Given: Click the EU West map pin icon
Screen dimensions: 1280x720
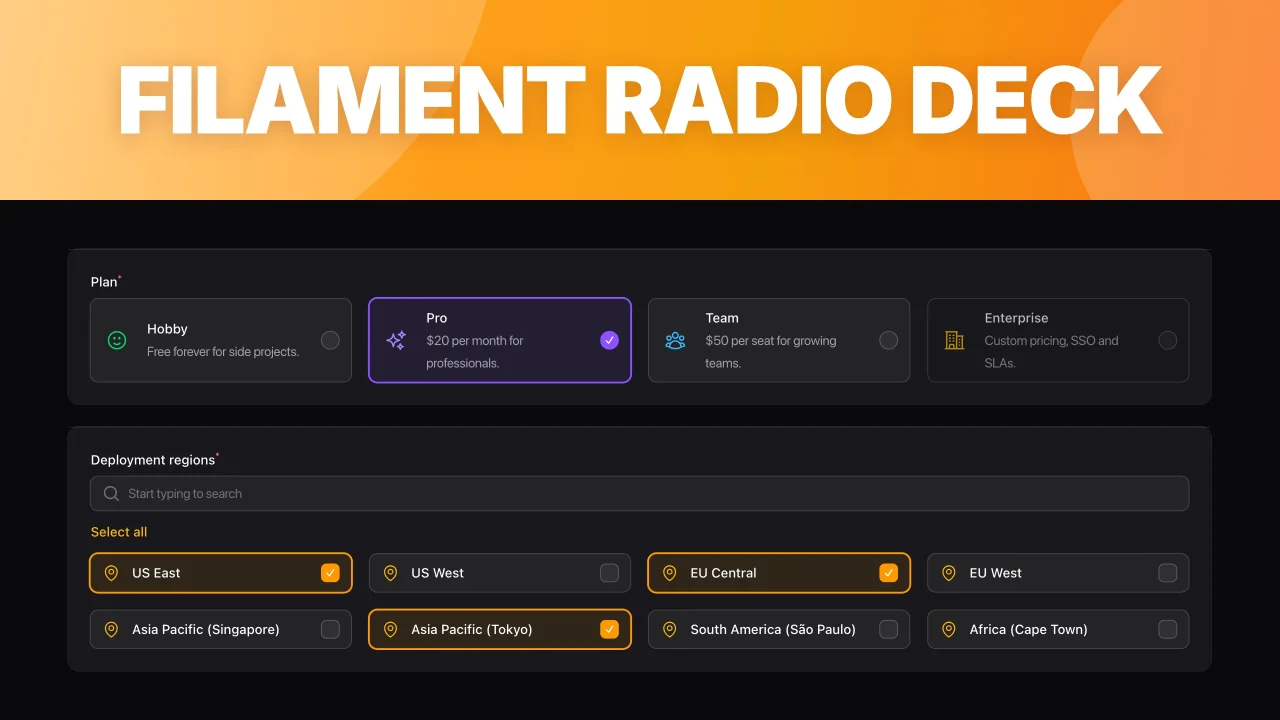Looking at the screenshot, I should pos(948,573).
